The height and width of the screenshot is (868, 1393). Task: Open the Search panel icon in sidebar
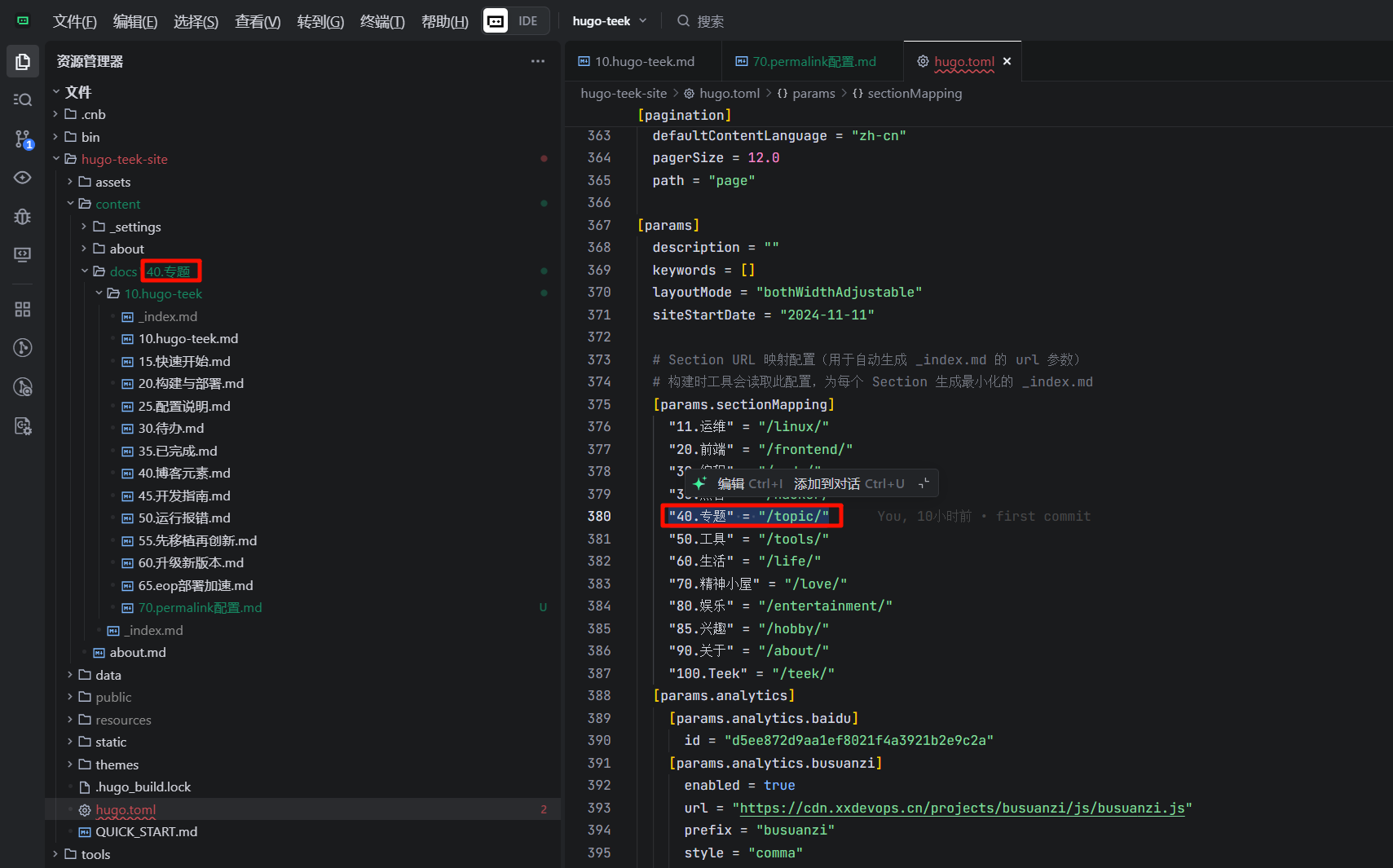(x=23, y=100)
